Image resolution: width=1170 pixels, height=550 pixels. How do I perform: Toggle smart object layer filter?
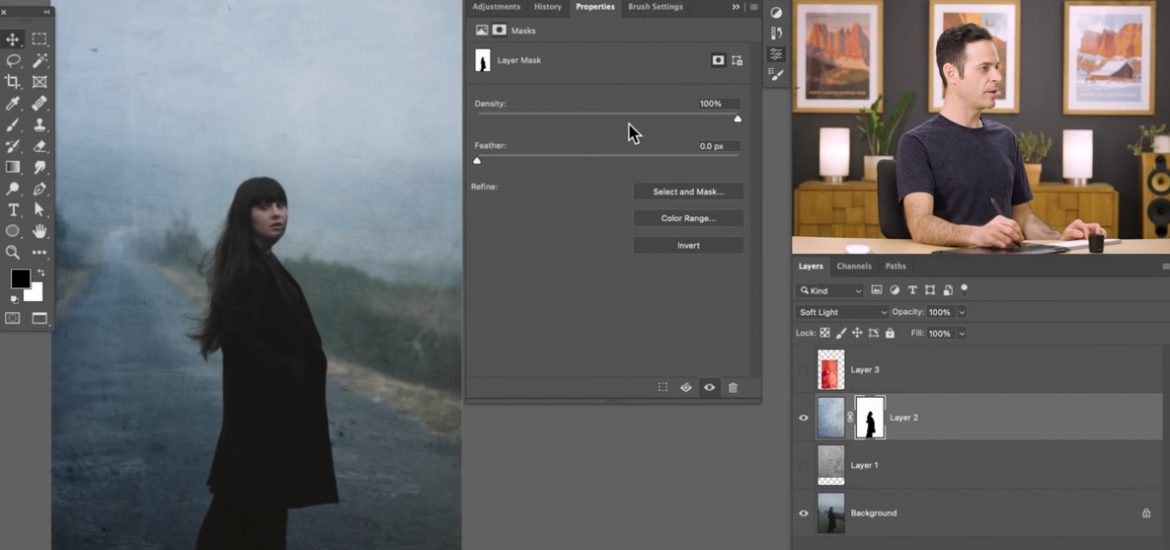tap(948, 290)
